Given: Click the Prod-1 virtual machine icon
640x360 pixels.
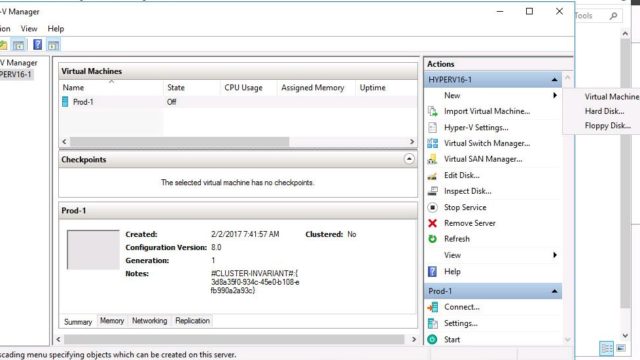Looking at the screenshot, I should click(65, 102).
